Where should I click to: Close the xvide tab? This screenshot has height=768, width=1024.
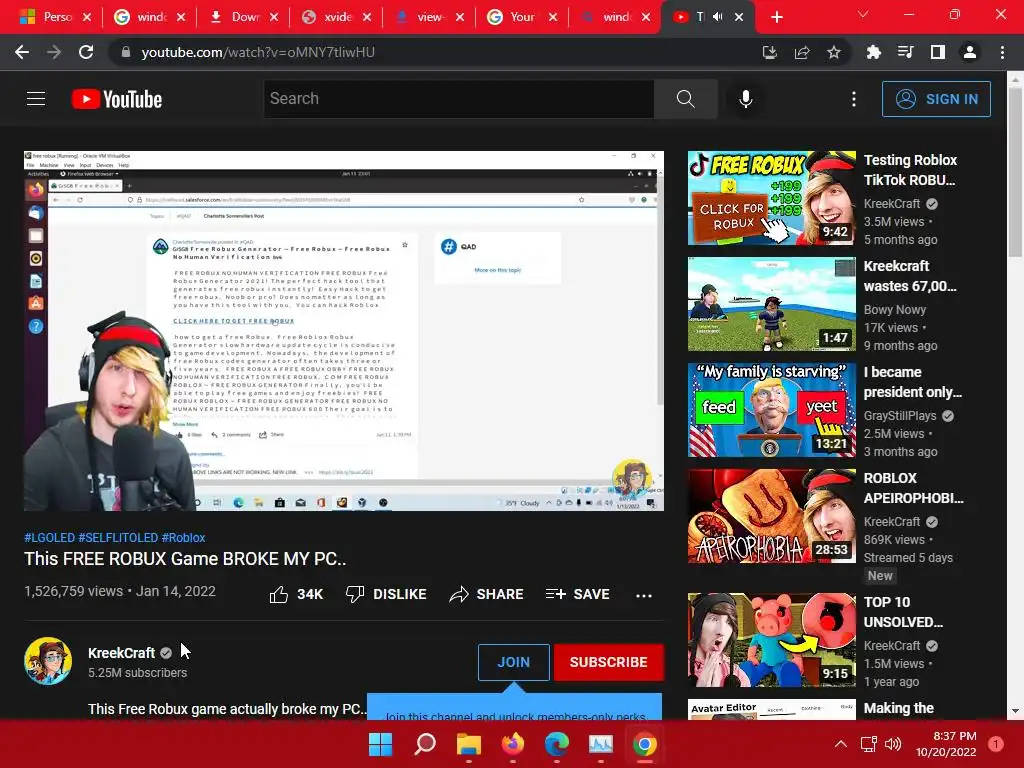pos(367,17)
